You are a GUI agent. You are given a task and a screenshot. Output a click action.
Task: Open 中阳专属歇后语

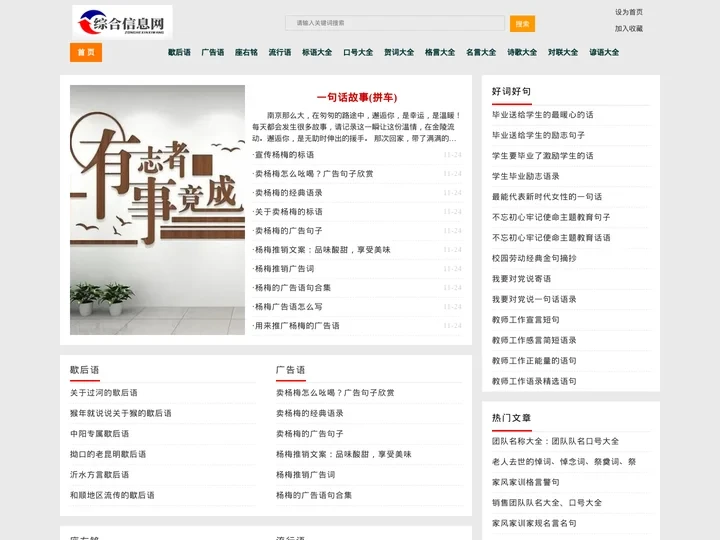pos(100,433)
